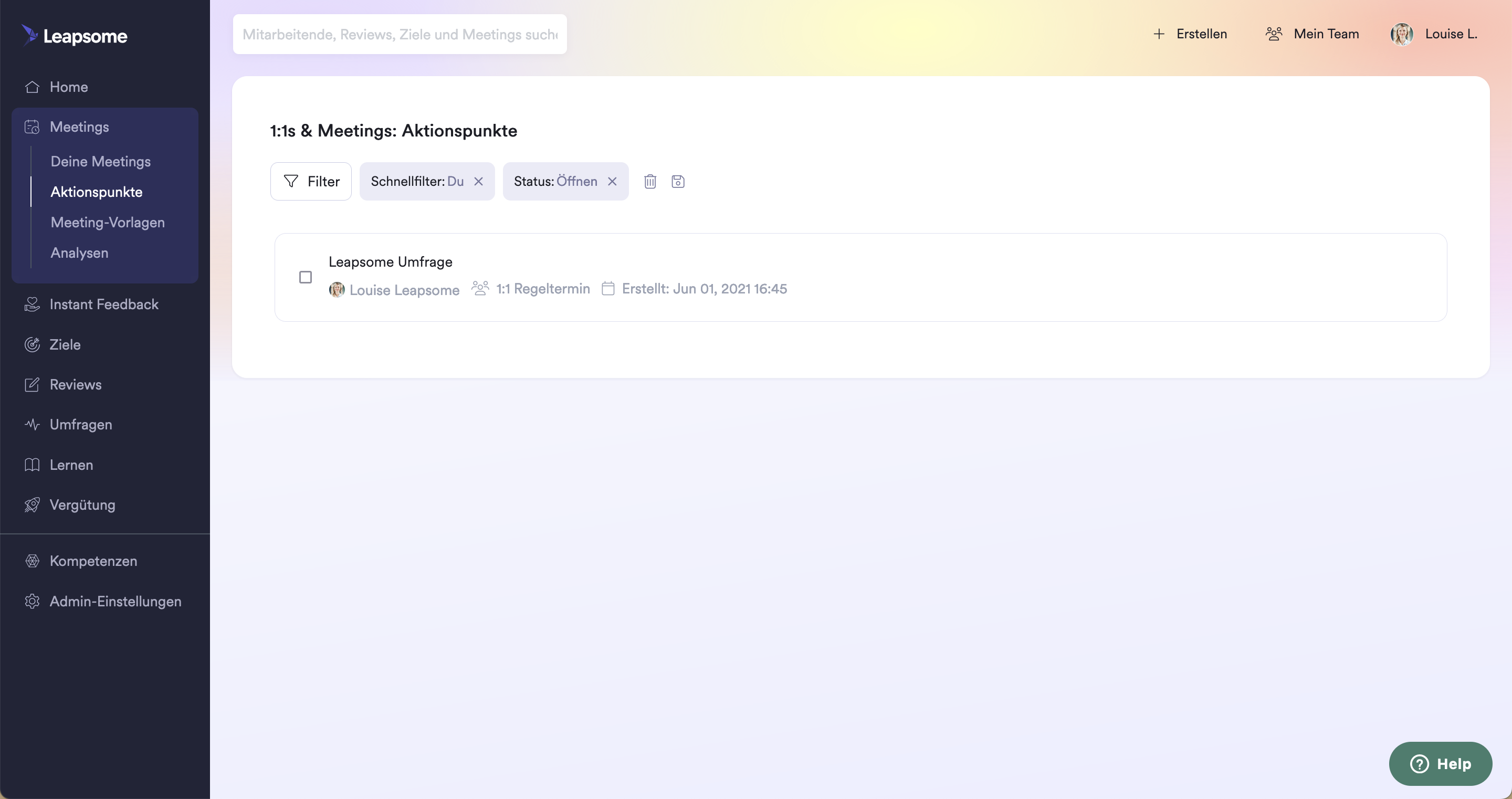Click the question mark icon in Help

coord(1419,764)
